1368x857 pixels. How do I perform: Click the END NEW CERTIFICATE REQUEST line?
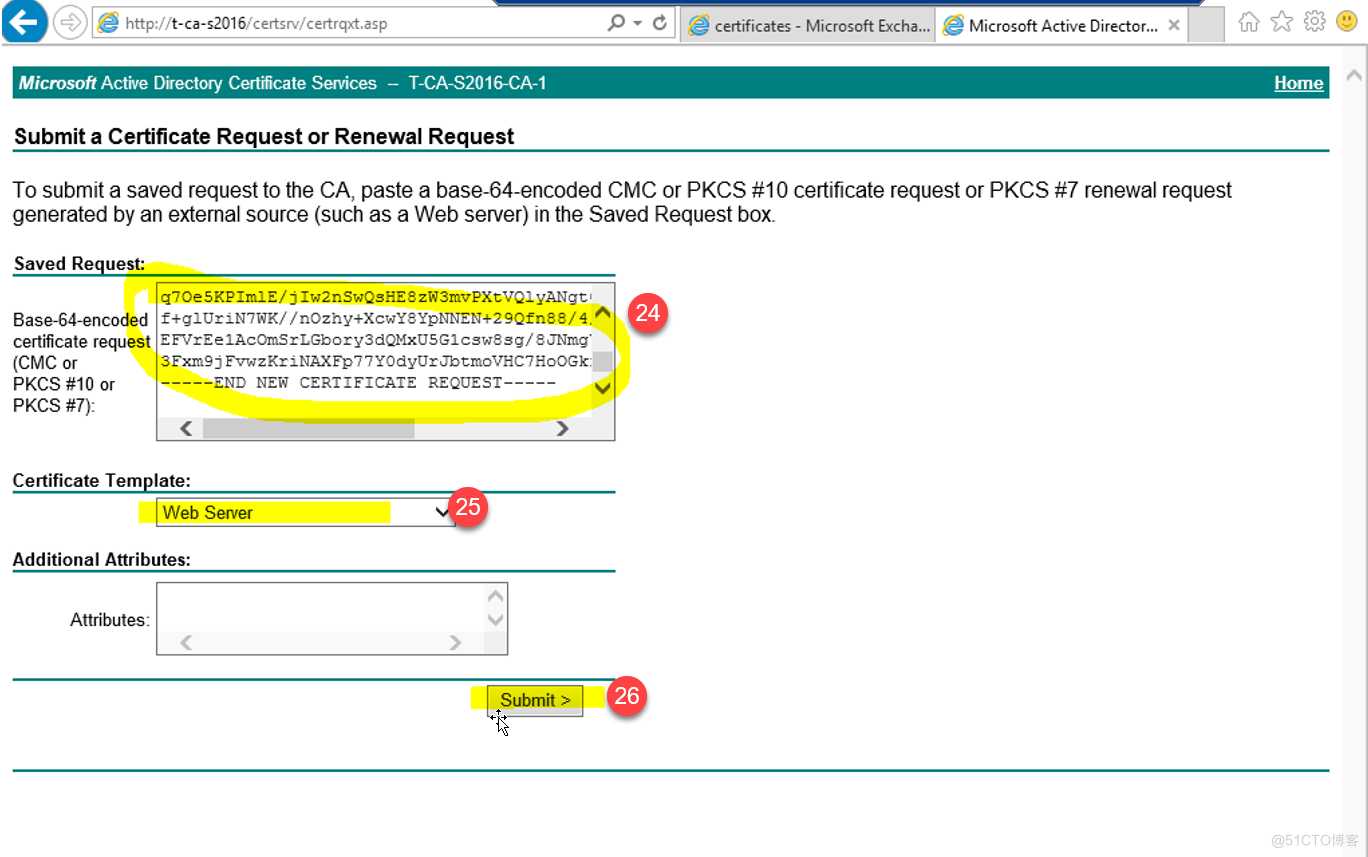tap(358, 382)
